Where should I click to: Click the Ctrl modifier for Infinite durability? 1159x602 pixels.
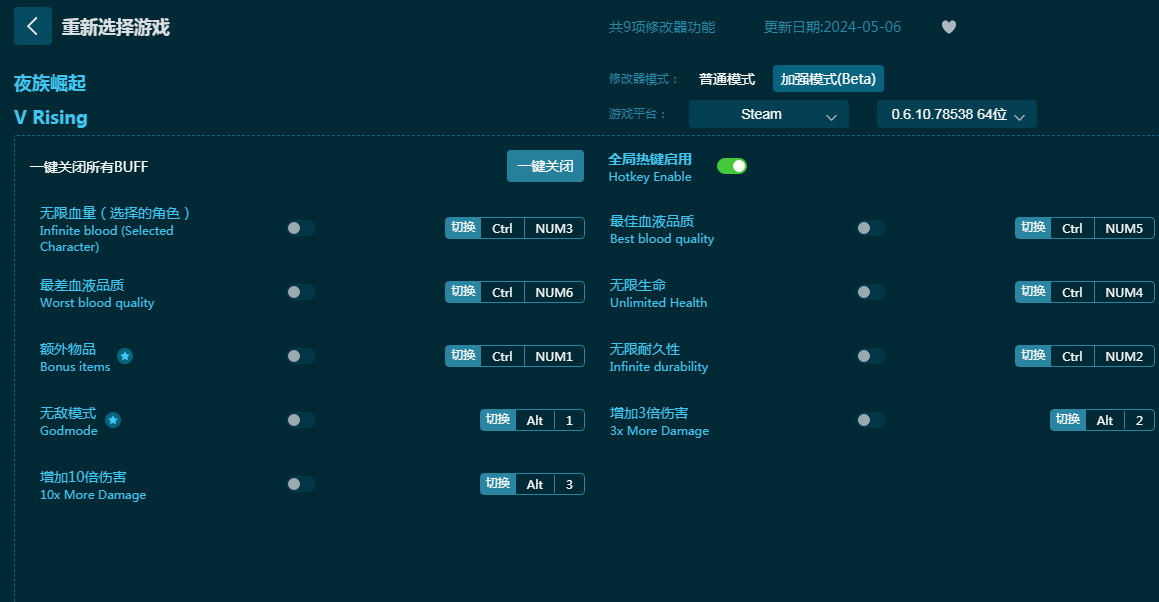coord(1073,356)
